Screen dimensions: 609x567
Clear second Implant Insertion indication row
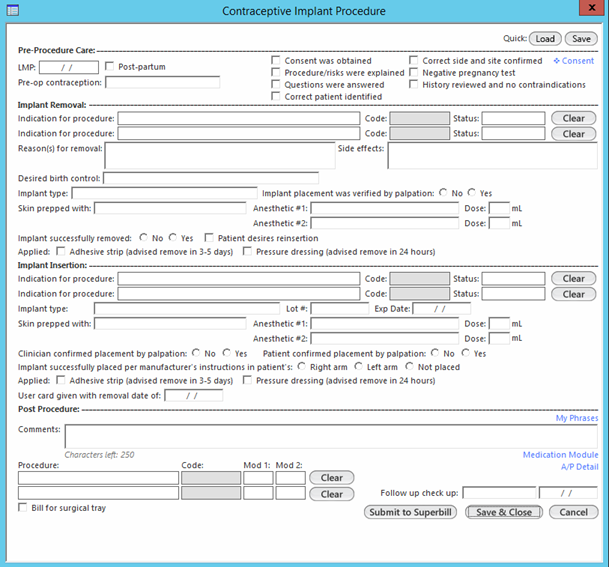(574, 294)
